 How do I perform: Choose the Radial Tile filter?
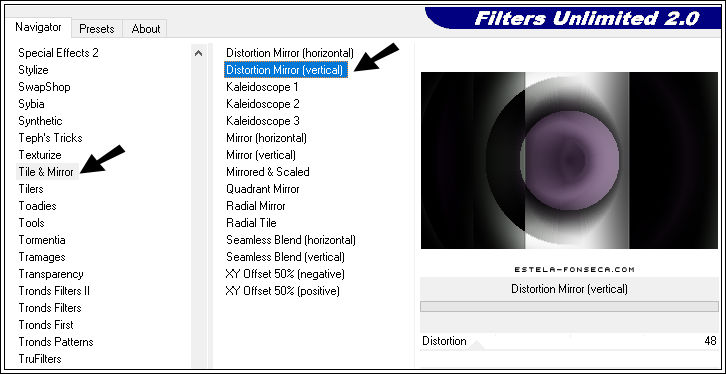click(251, 223)
